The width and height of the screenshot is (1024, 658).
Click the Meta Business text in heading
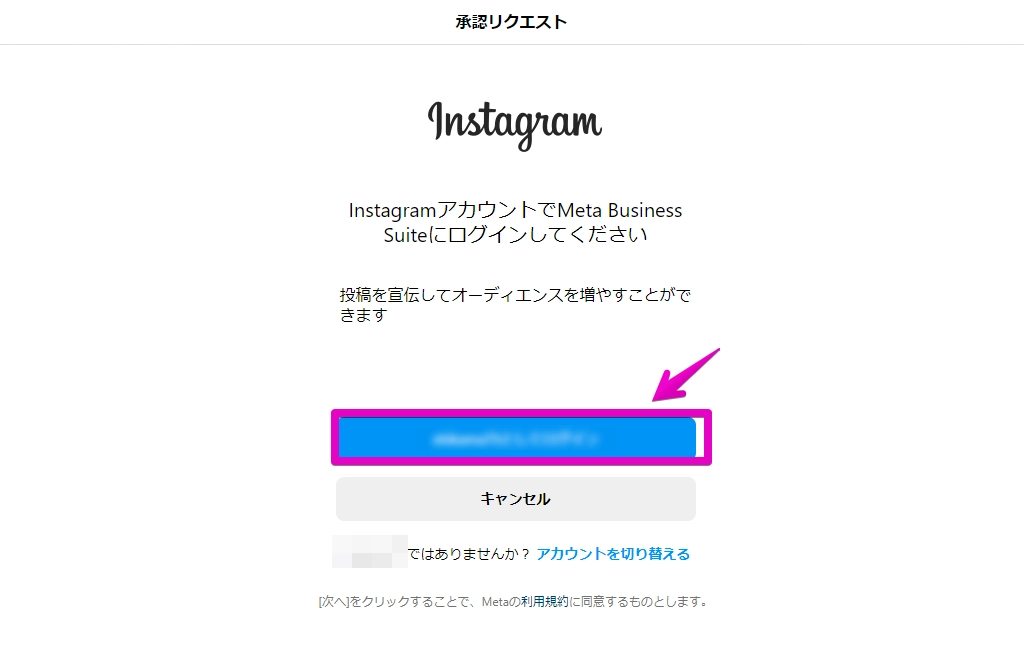tap(619, 210)
